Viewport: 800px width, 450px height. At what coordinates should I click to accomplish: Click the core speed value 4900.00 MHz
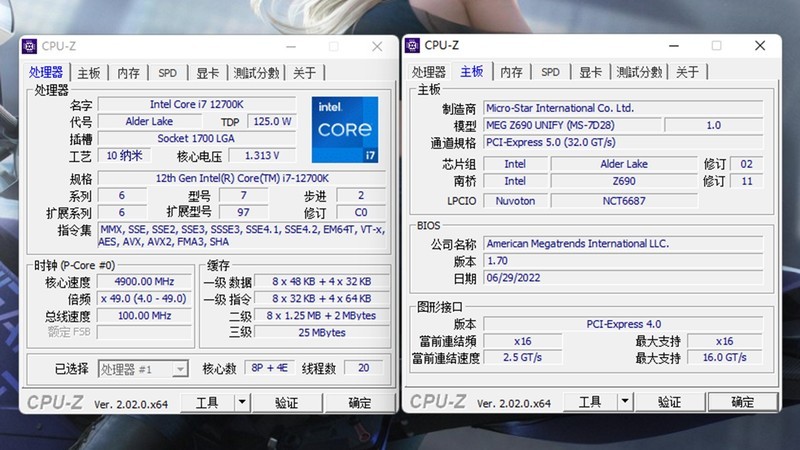tap(144, 282)
